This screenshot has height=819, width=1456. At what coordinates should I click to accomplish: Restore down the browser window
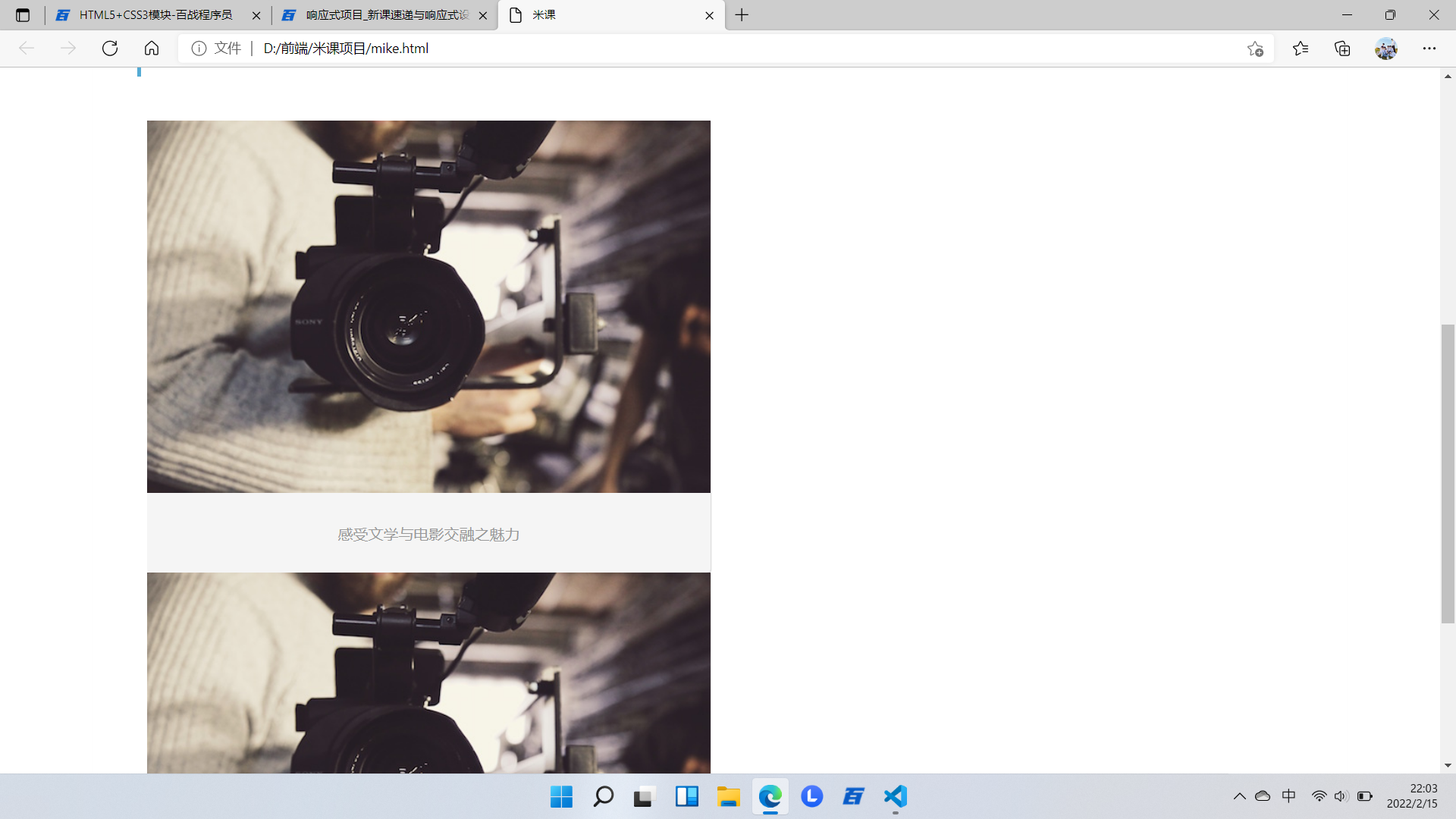point(1390,15)
